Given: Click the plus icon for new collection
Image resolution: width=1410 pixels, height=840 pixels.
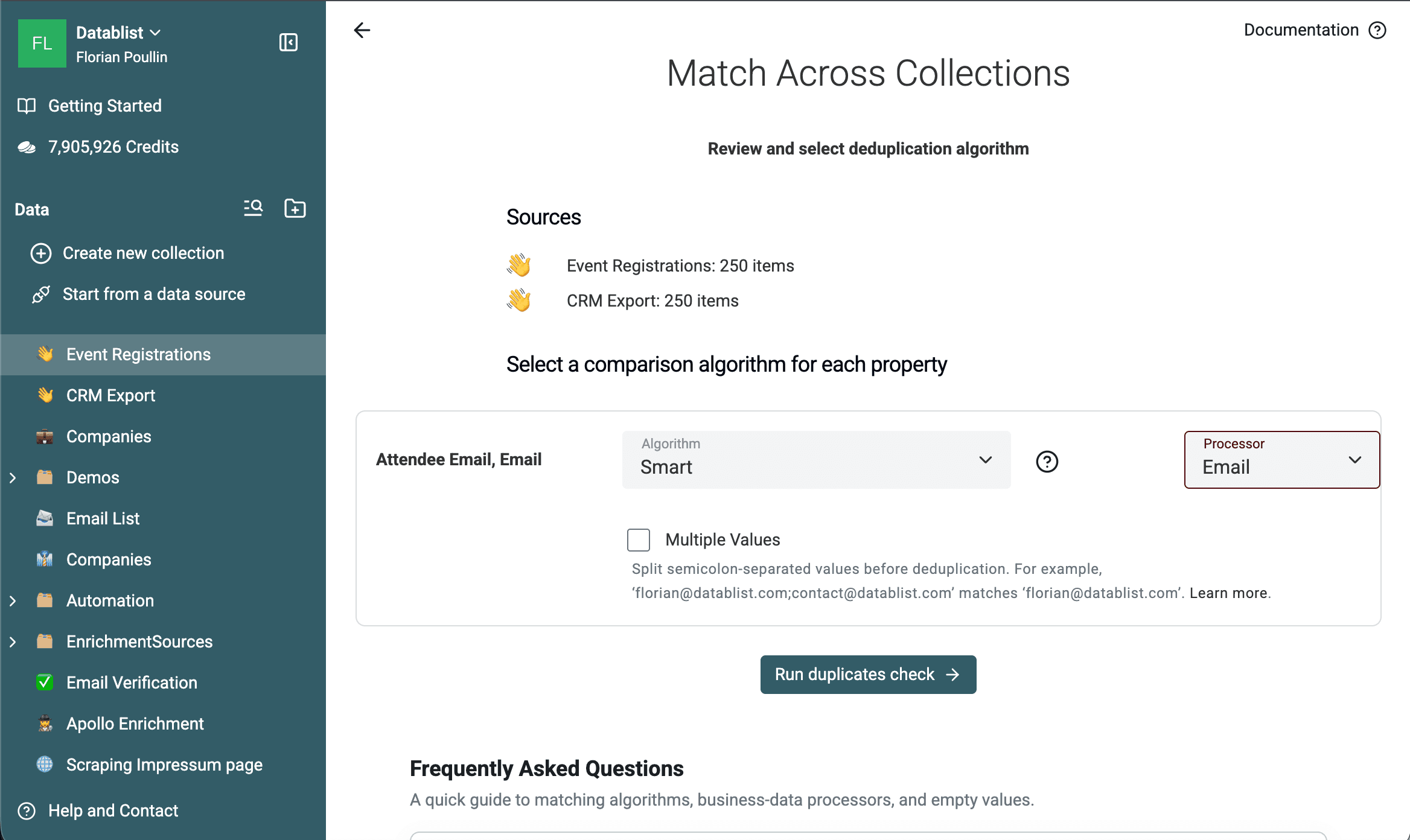Looking at the screenshot, I should 41,253.
